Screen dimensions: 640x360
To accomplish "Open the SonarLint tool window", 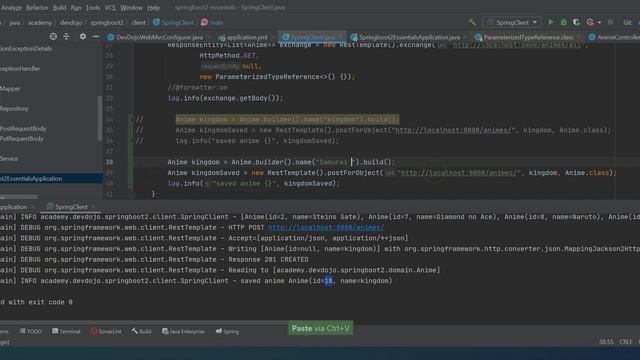I will coord(106,331).
